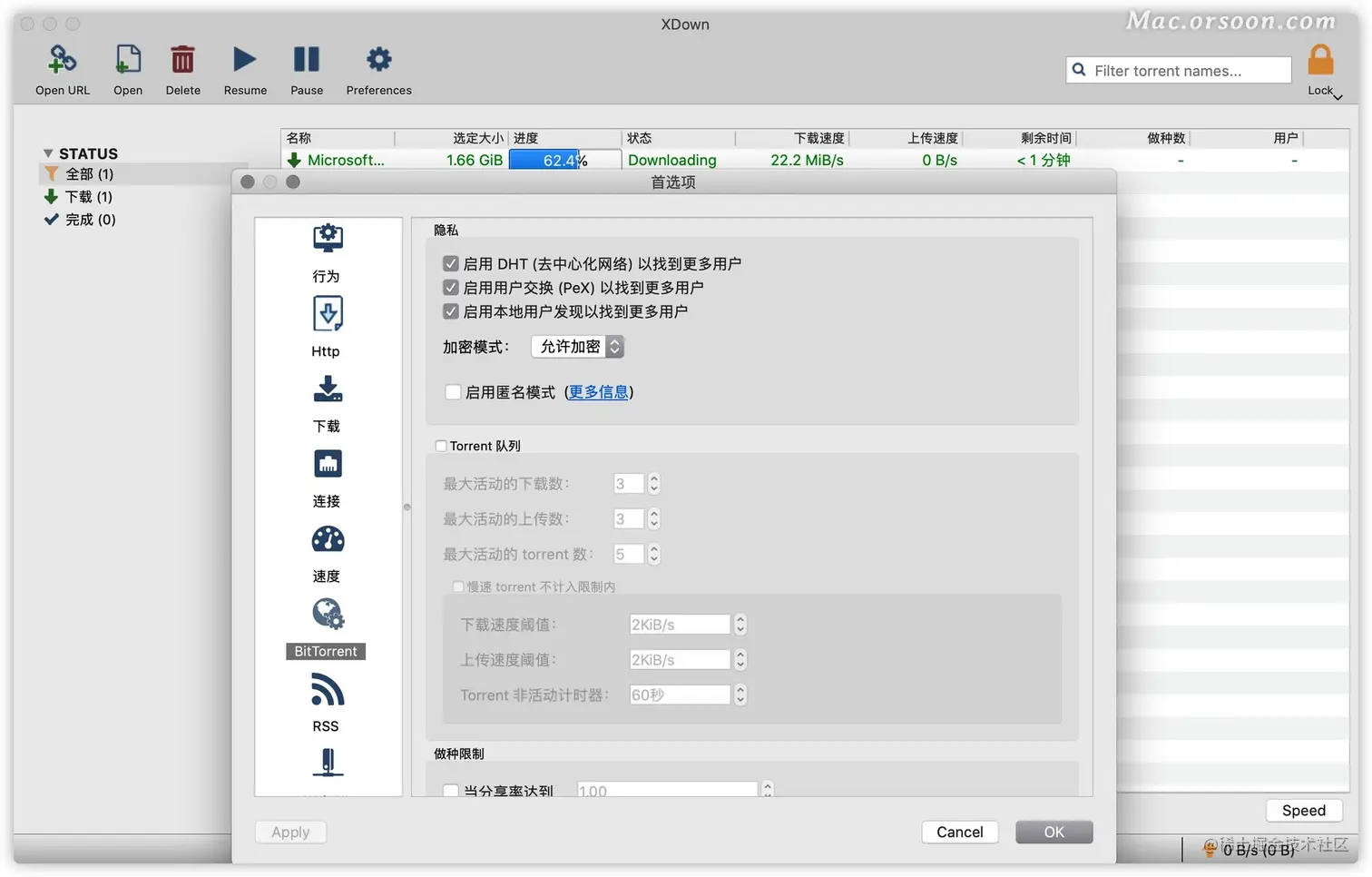The height and width of the screenshot is (877, 1372).
Task: Delete the selected torrent via trash icon
Action: coord(182,60)
